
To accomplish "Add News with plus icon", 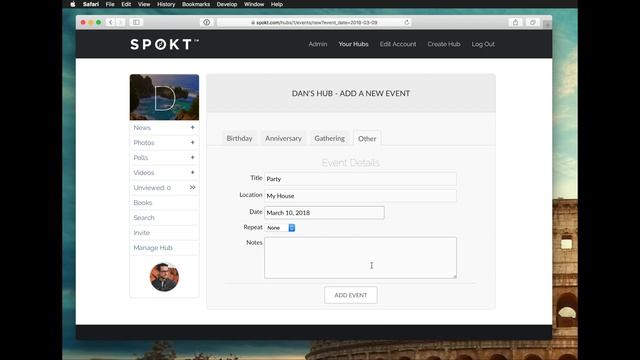I will 192,127.
